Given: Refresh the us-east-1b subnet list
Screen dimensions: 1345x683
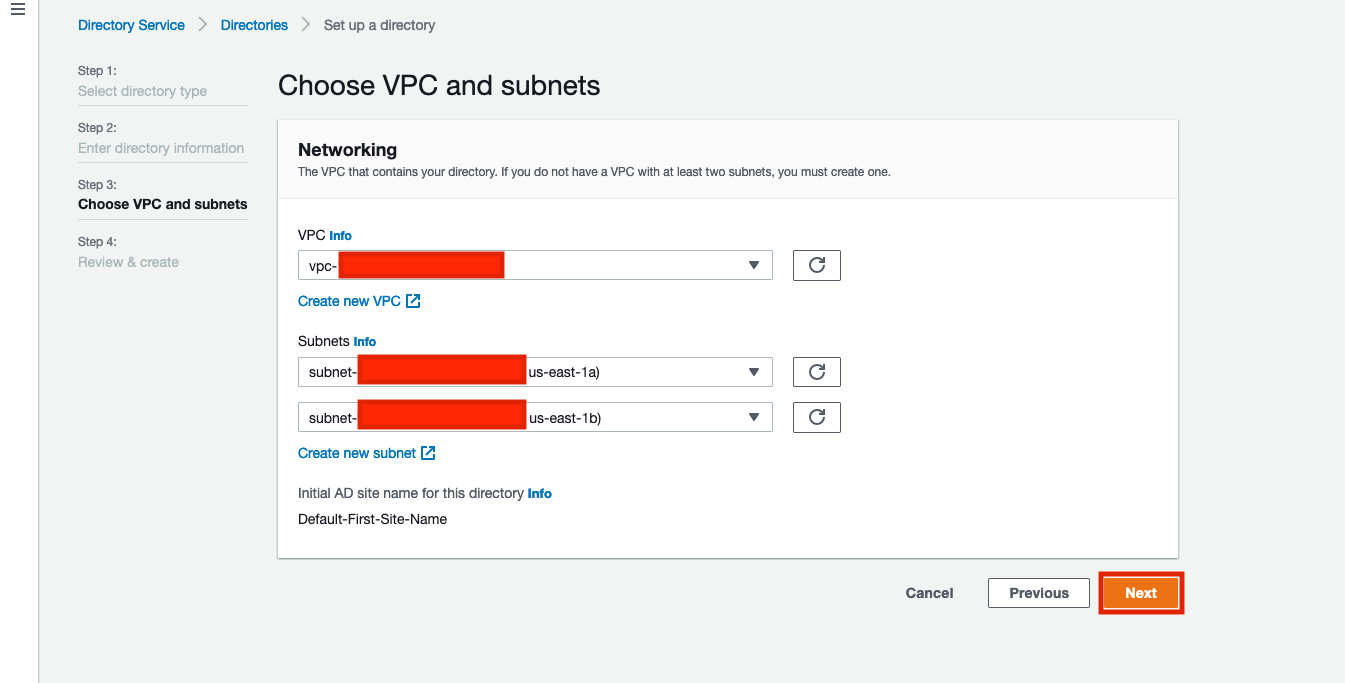Looking at the screenshot, I should coord(816,417).
